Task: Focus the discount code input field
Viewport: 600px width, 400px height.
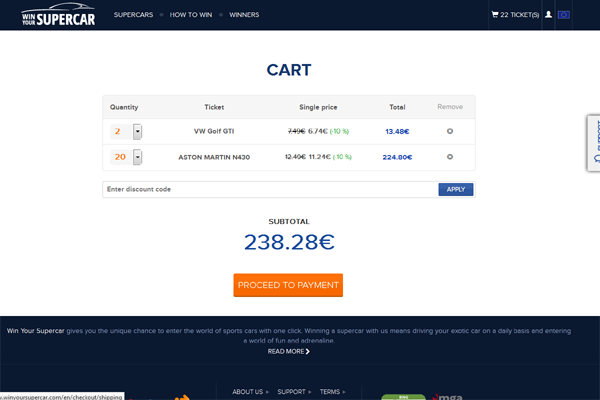Action: [270, 189]
